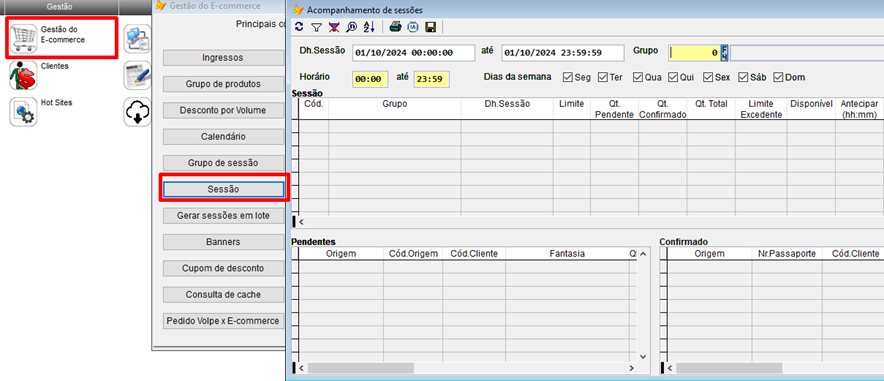Disable the Dom weekday checkbox
This screenshot has height=381, width=884.
779,77
